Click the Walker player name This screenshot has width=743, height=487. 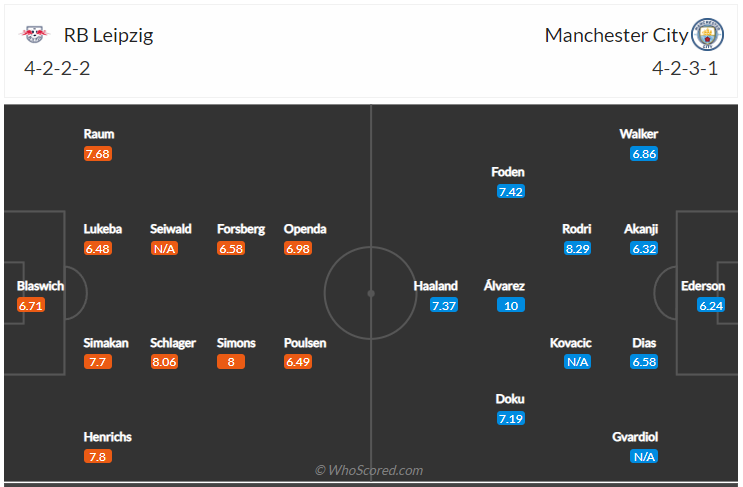tap(638, 134)
